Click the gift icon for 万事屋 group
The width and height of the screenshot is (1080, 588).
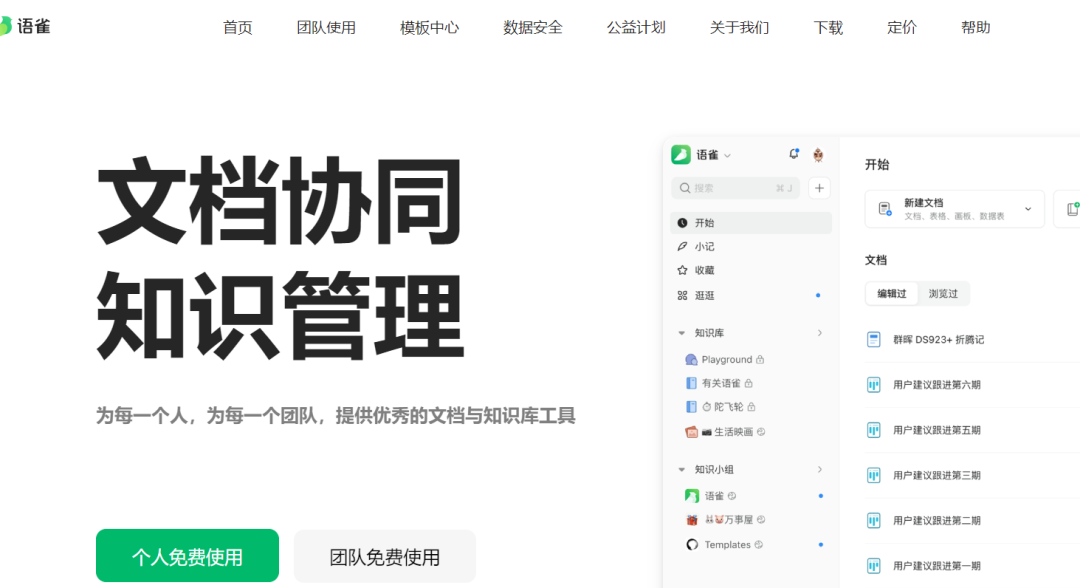click(x=692, y=520)
